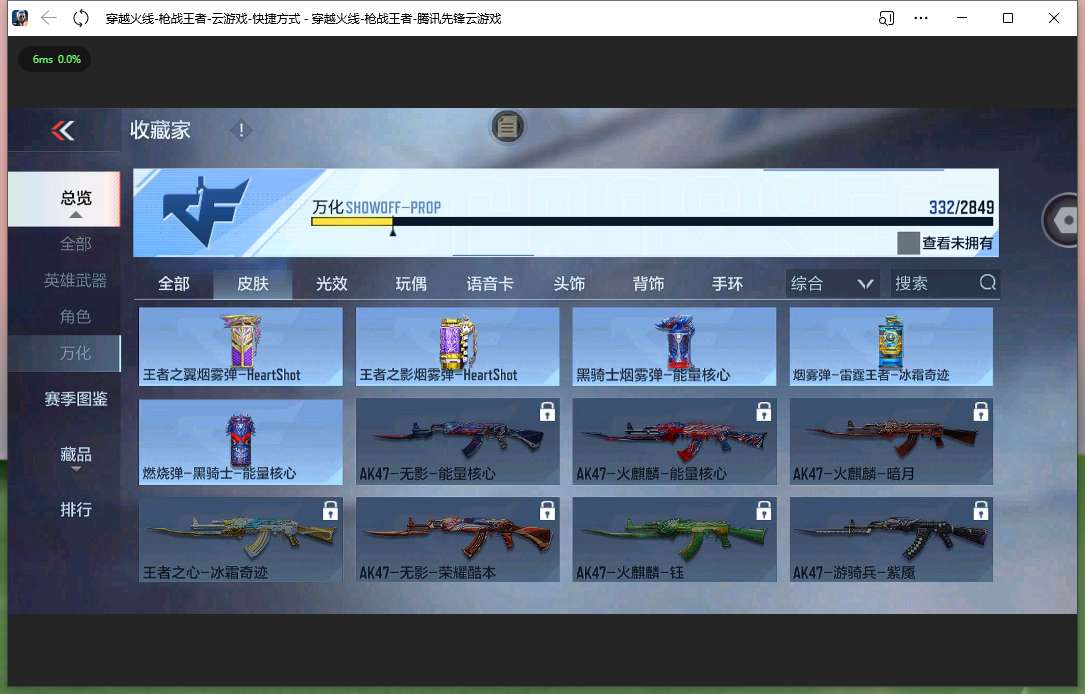Viewport: 1085px width, 694px height.
Task: Open the AK47-无影-荣耀酷本 weapon card
Action: click(457, 540)
